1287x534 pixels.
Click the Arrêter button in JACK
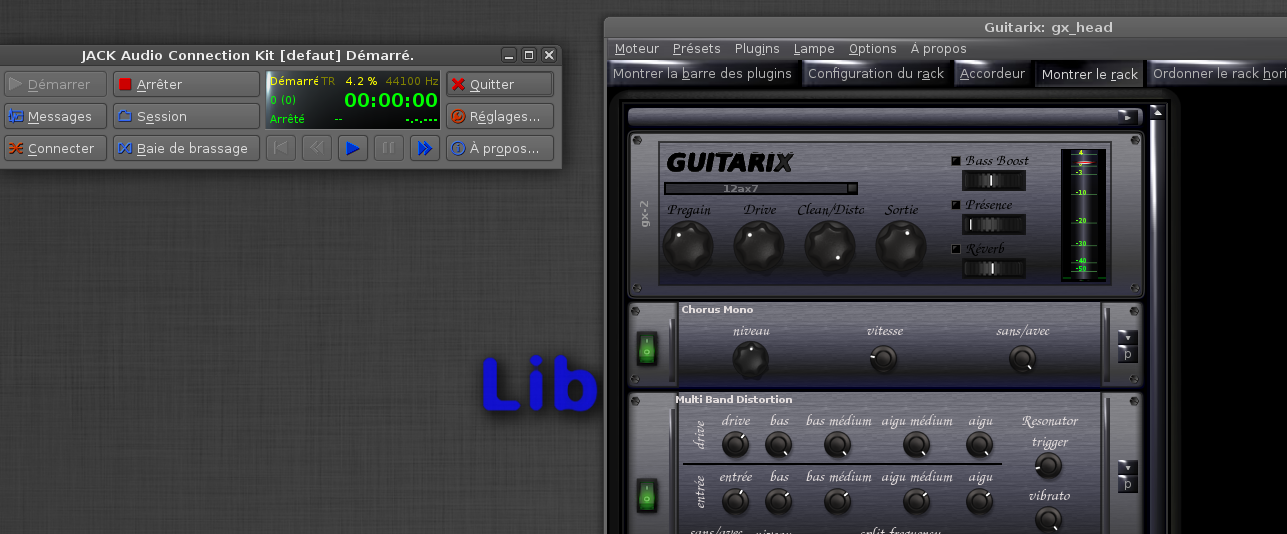click(186, 84)
